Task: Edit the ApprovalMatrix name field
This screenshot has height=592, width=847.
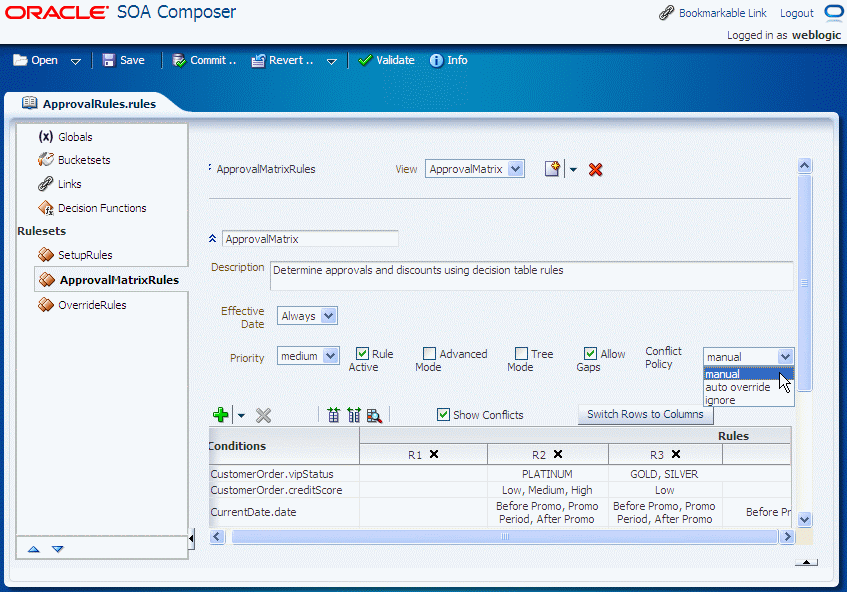Action: coord(310,239)
